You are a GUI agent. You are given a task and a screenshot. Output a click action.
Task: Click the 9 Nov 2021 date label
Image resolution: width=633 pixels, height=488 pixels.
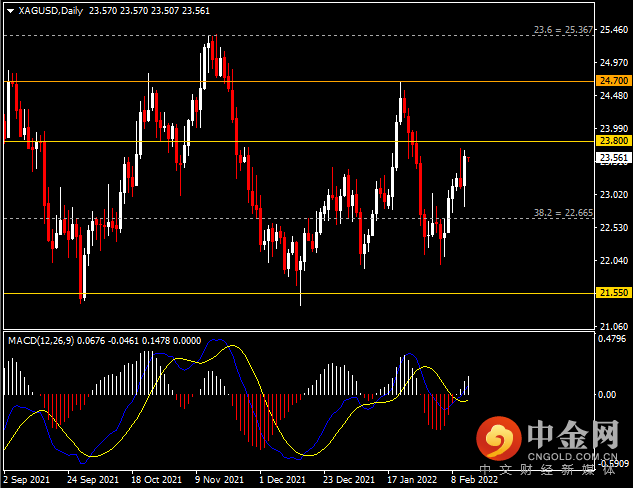(x=219, y=480)
